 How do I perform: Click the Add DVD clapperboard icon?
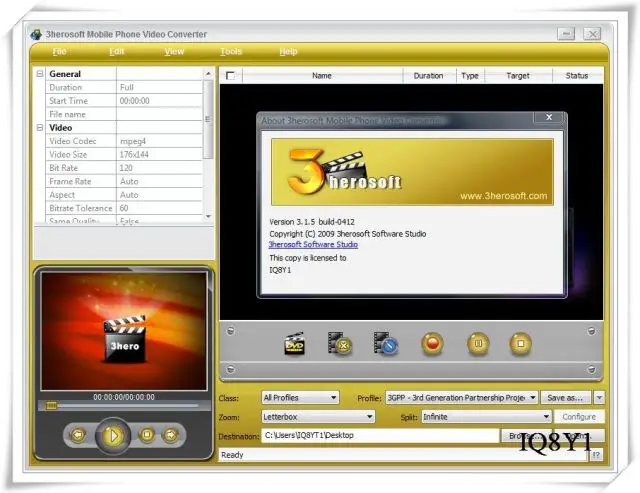294,344
